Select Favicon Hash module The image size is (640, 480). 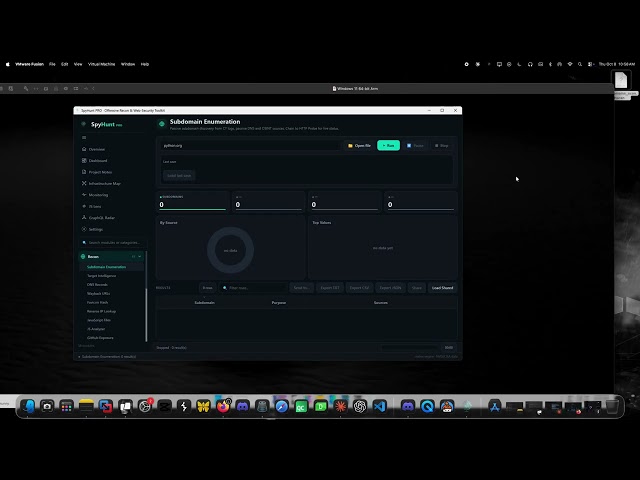[98, 302]
